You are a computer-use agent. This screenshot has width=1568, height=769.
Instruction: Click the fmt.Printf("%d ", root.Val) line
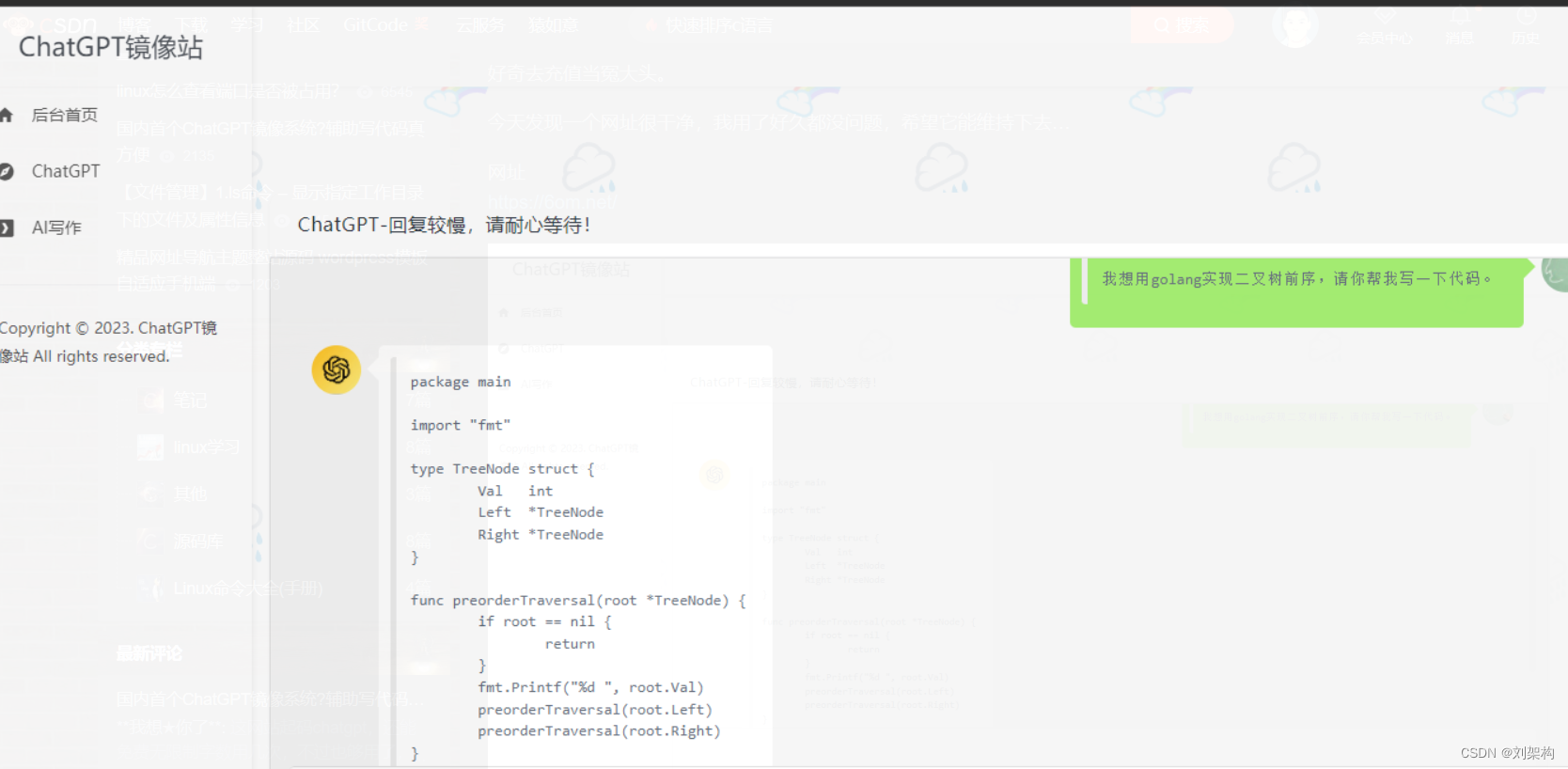pyautogui.click(x=590, y=687)
